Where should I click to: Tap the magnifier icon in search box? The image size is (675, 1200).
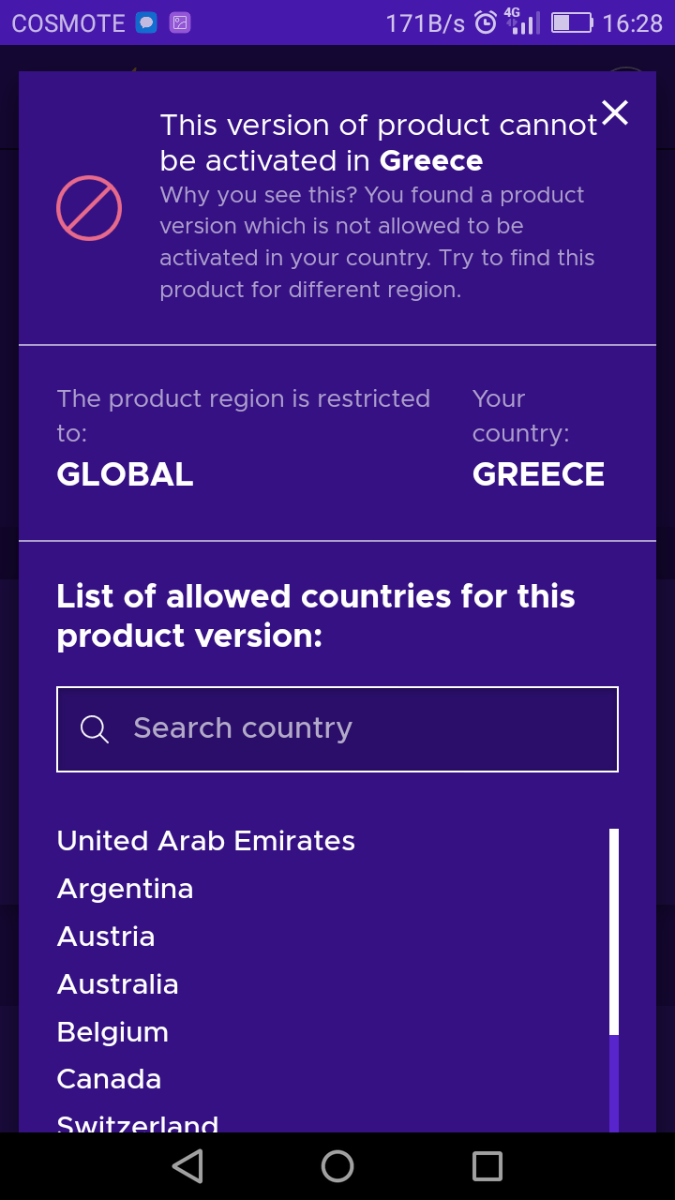(94, 729)
